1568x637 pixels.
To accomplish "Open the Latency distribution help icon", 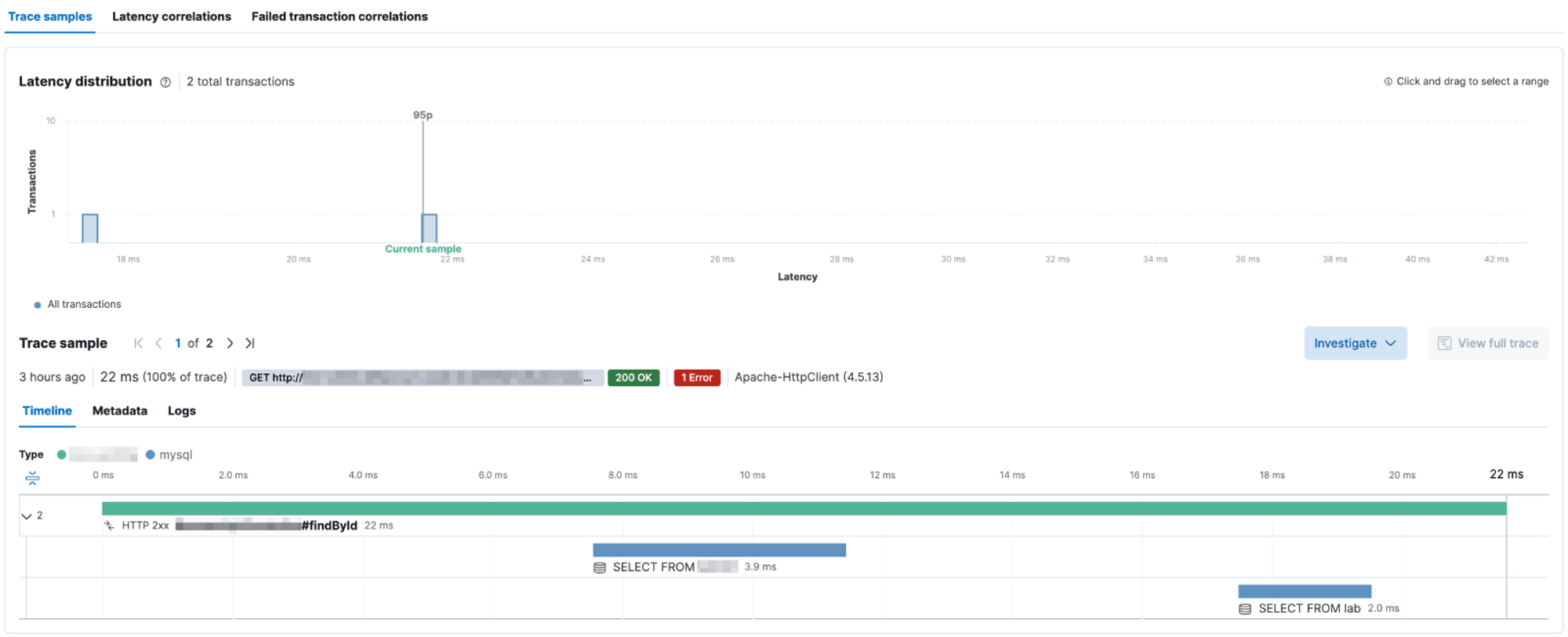I will click(x=165, y=82).
